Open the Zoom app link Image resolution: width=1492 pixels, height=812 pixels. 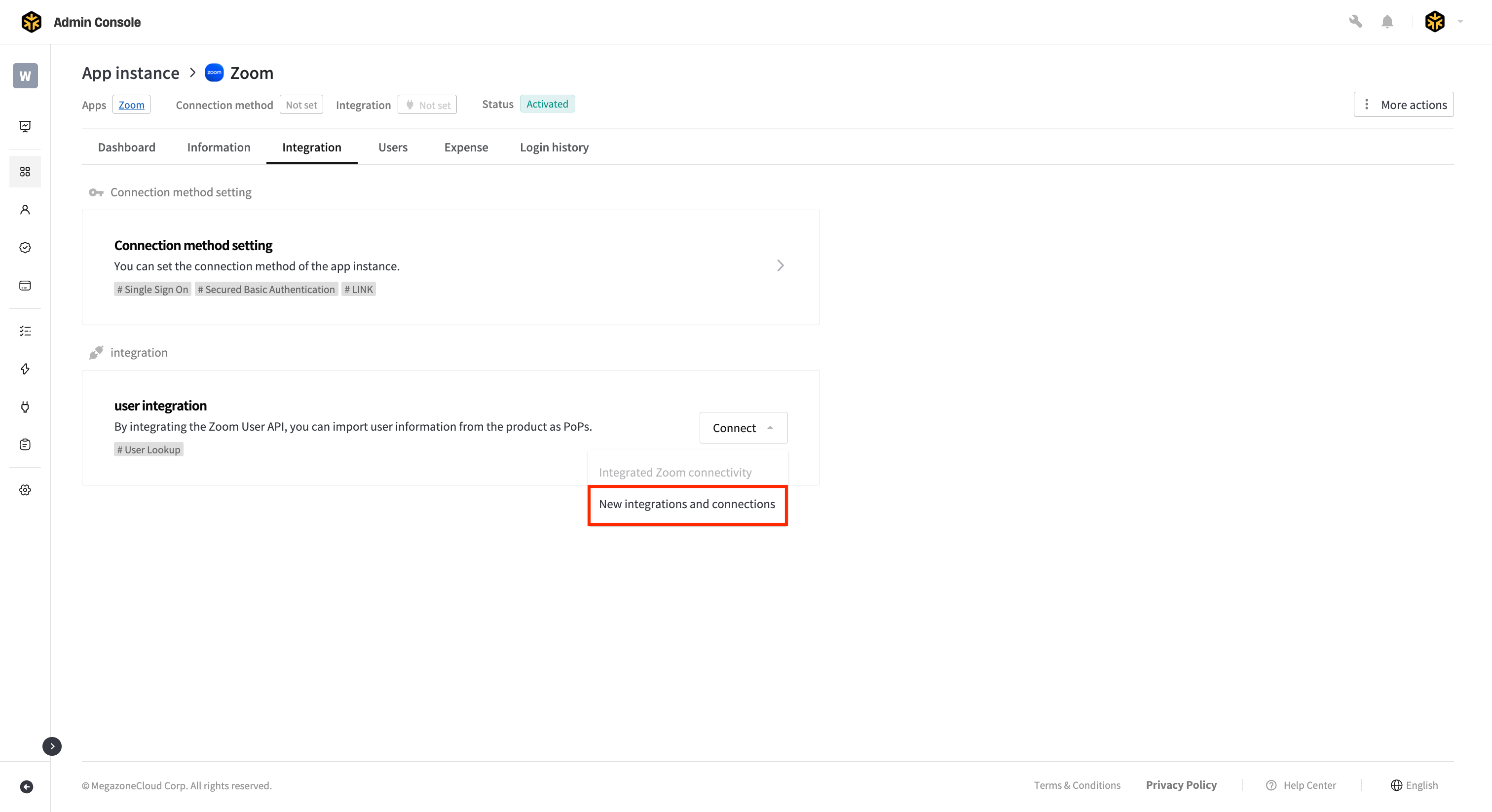131,105
